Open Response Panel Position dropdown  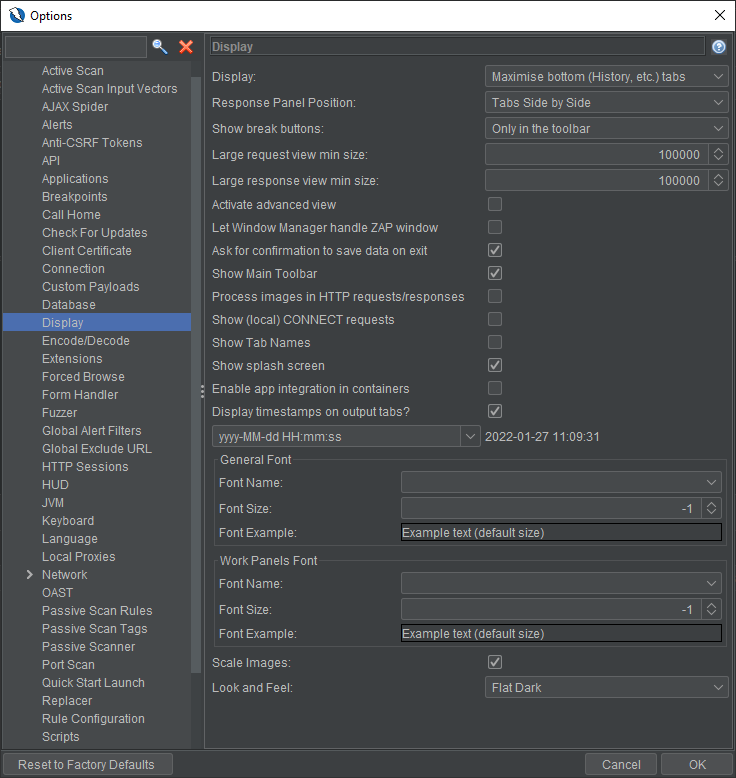606,103
